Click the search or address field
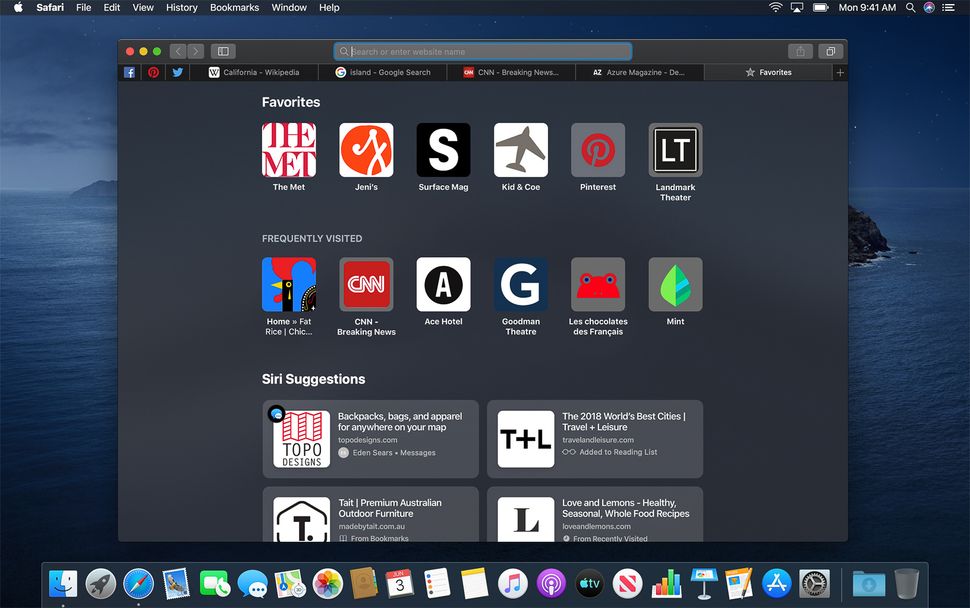The width and height of the screenshot is (970, 608). click(483, 51)
